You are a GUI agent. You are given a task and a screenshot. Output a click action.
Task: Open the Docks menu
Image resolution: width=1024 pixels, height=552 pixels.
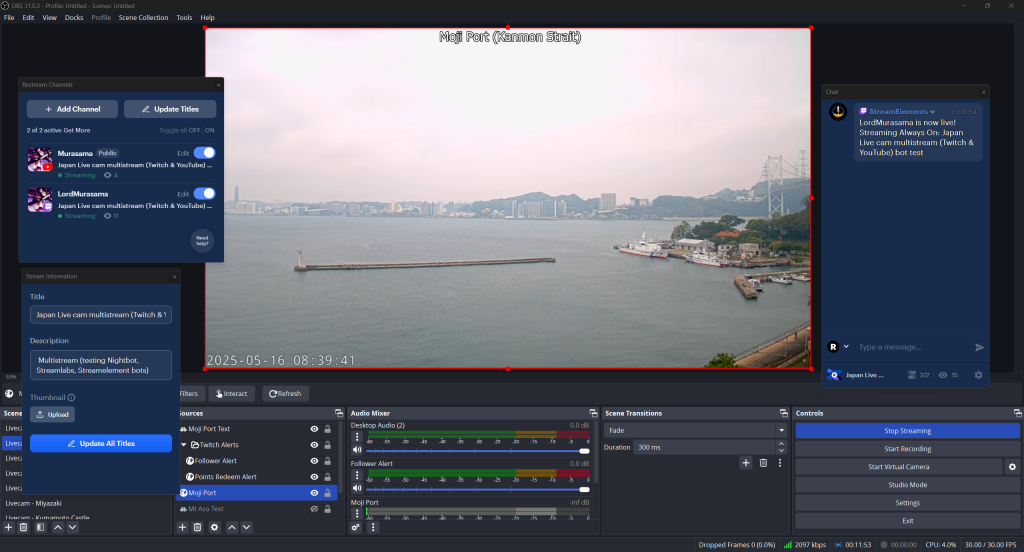(x=74, y=18)
